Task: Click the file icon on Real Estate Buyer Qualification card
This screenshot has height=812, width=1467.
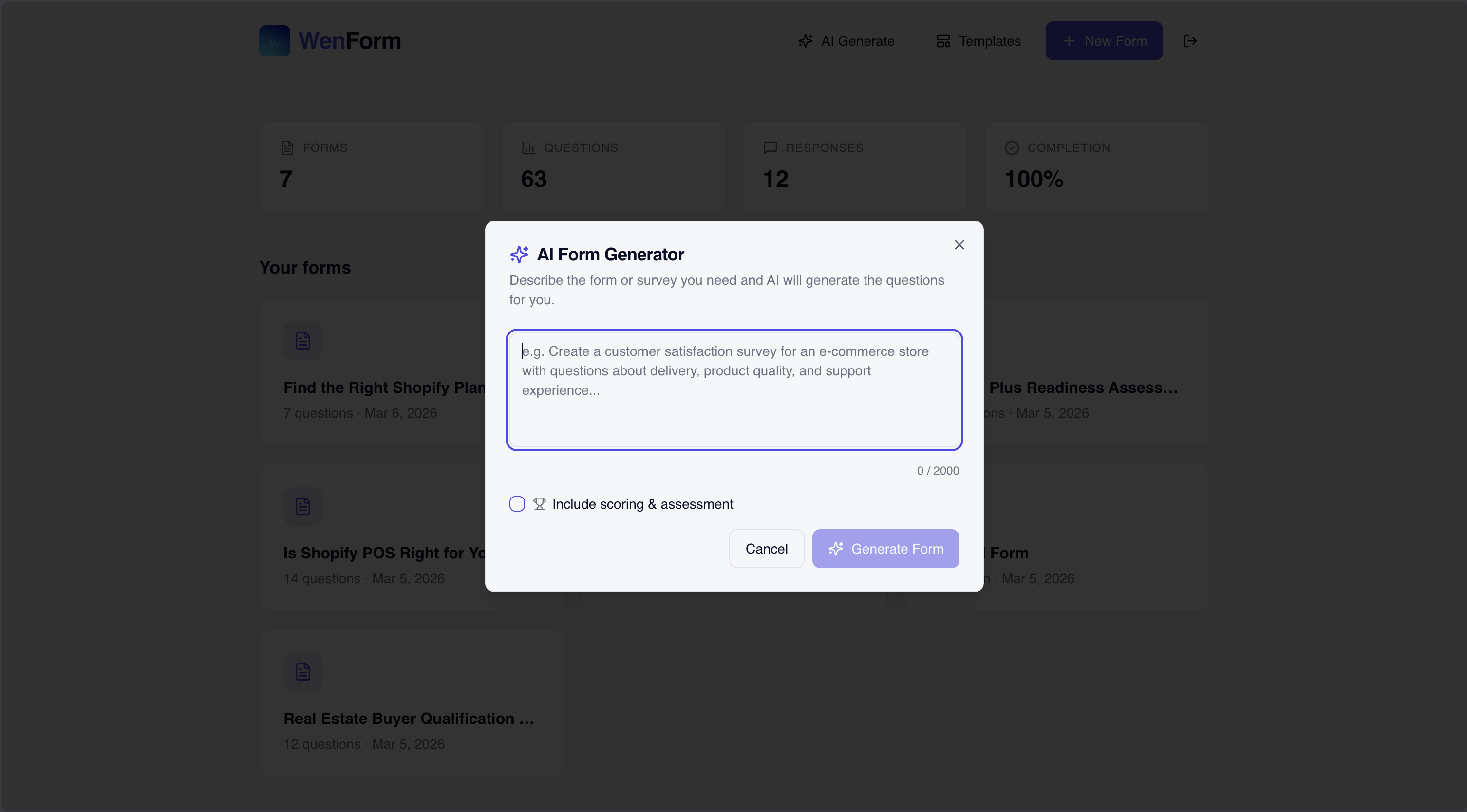Action: tap(302, 671)
